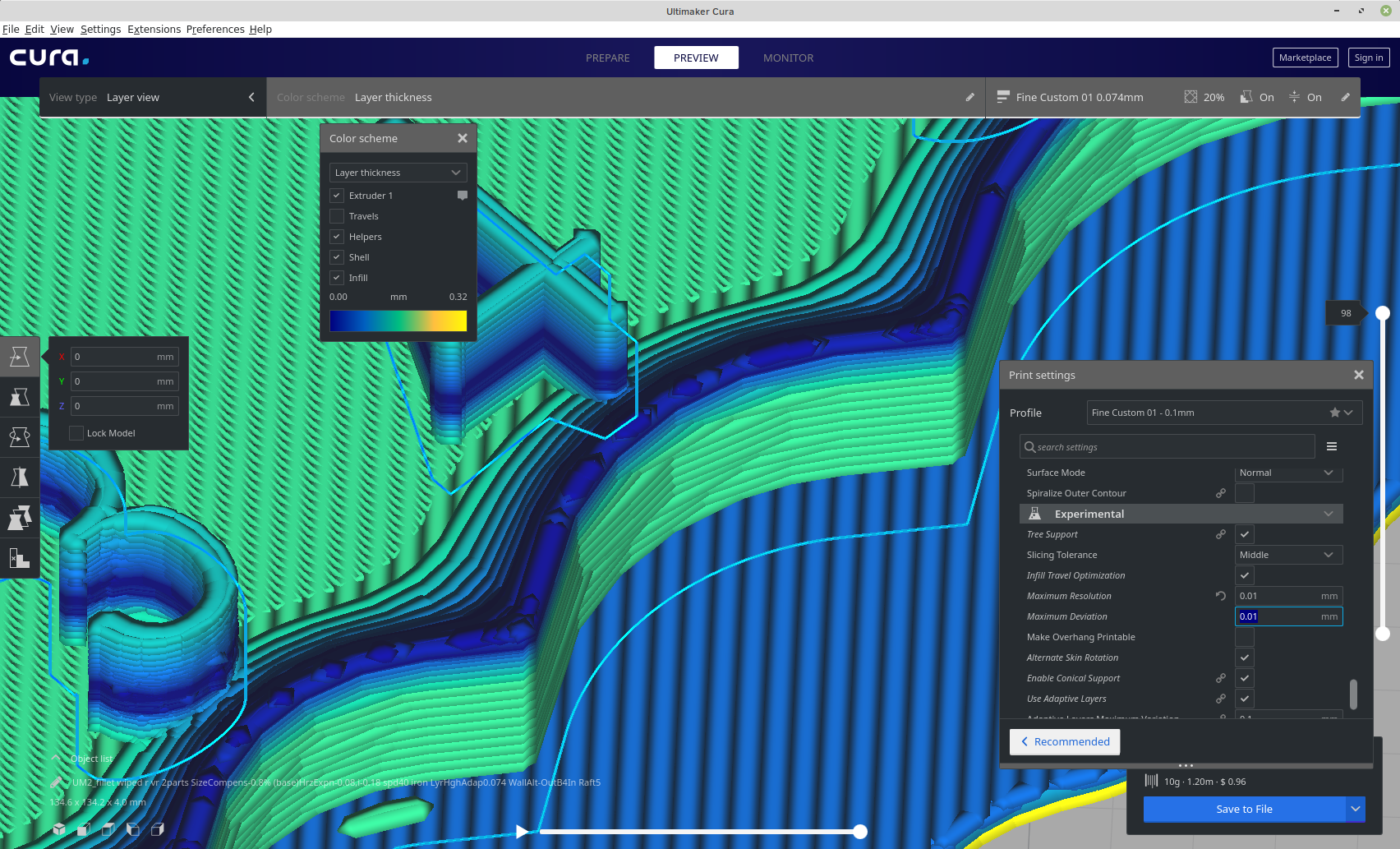Reset Maximum Resolution with revert arrow
This screenshot has height=849, width=1400.
(1221, 596)
